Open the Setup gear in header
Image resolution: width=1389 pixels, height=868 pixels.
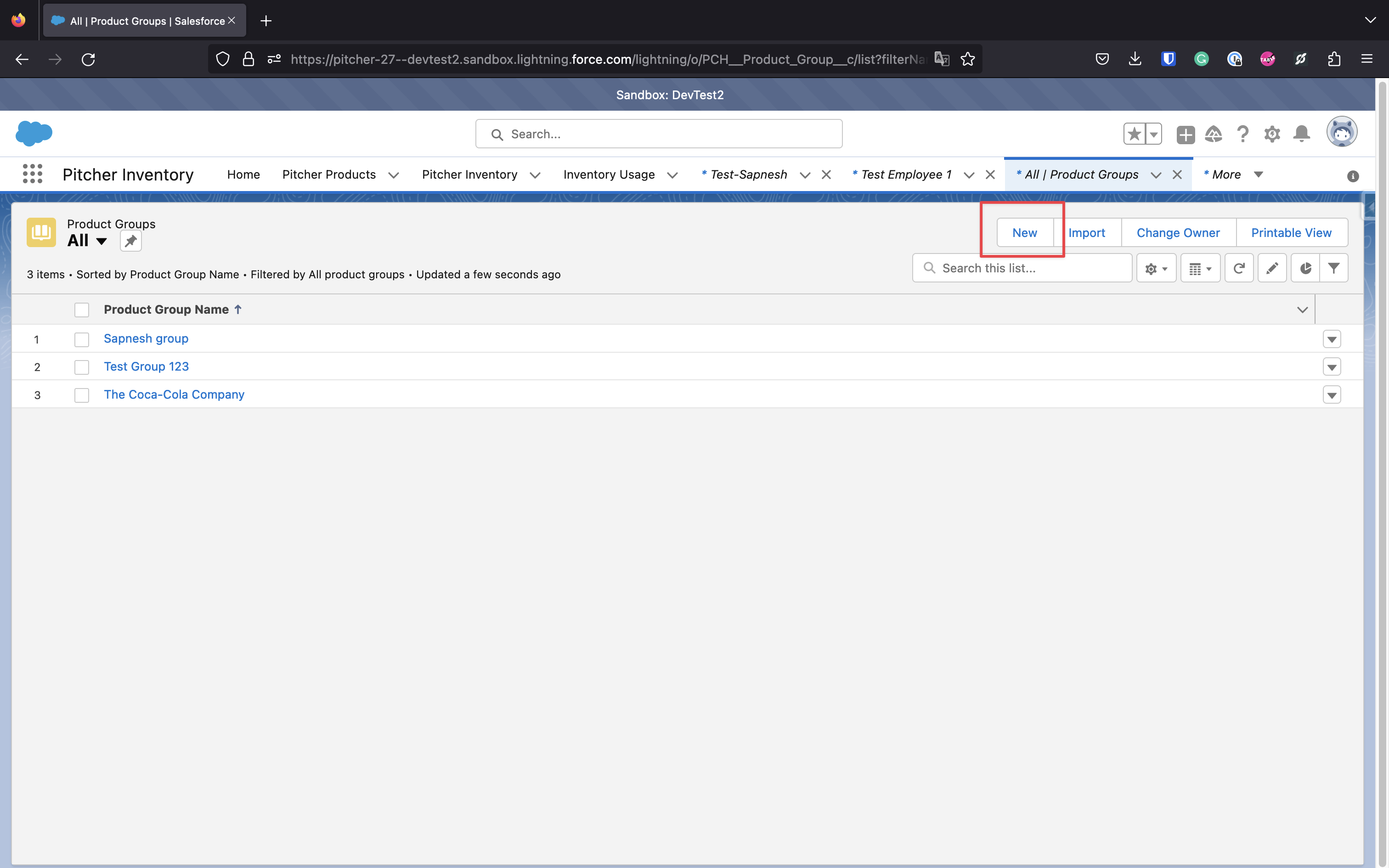tap(1272, 134)
